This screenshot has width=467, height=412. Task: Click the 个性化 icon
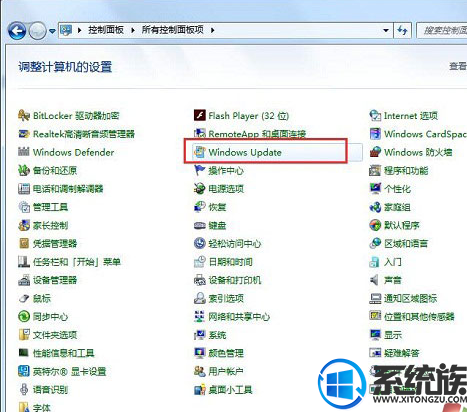pyautogui.click(x=375, y=189)
